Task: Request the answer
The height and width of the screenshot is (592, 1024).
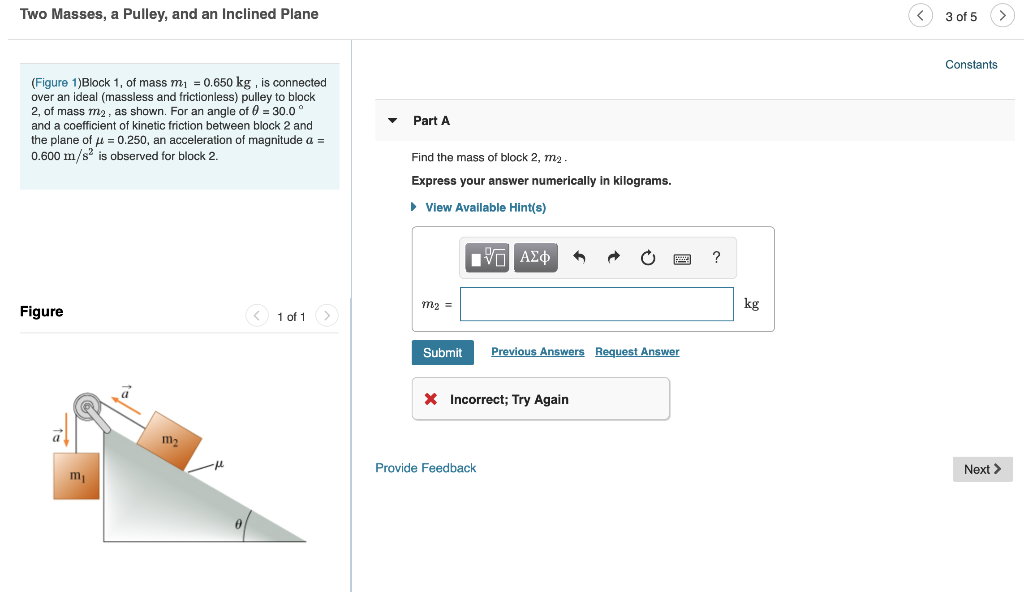Action: click(x=637, y=351)
